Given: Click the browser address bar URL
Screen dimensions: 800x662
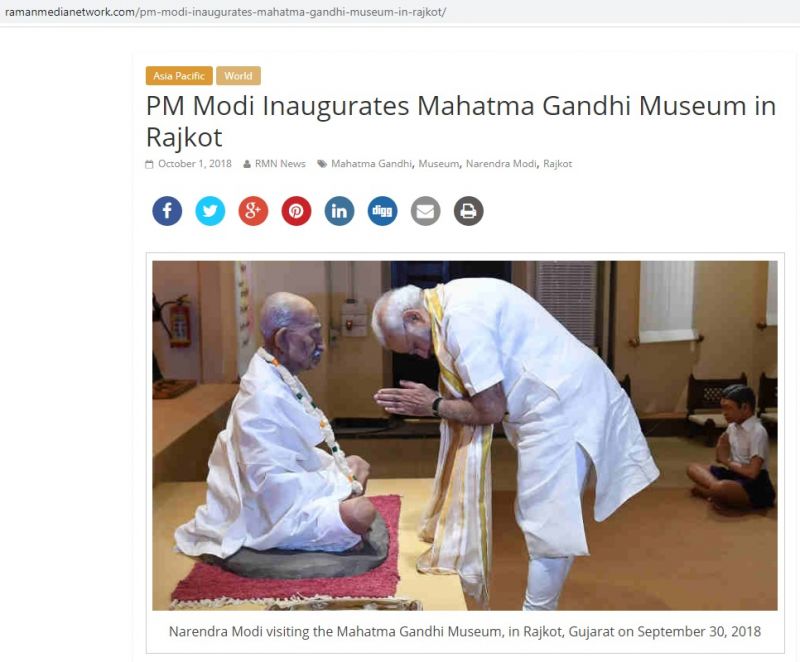Looking at the screenshot, I should click(x=225, y=12).
